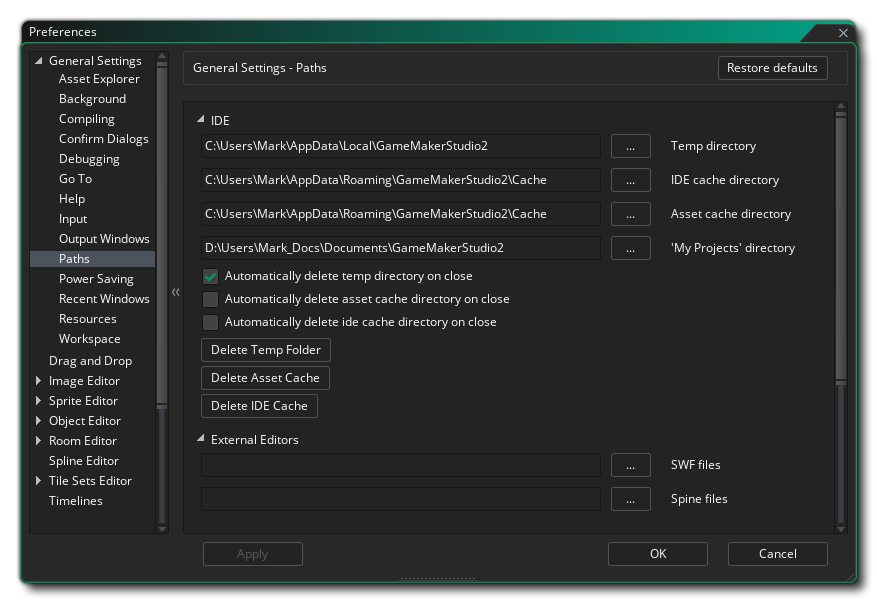This screenshot has width=877, height=603.
Task: Open folder browser for Asset cache directory
Action: [630, 214]
